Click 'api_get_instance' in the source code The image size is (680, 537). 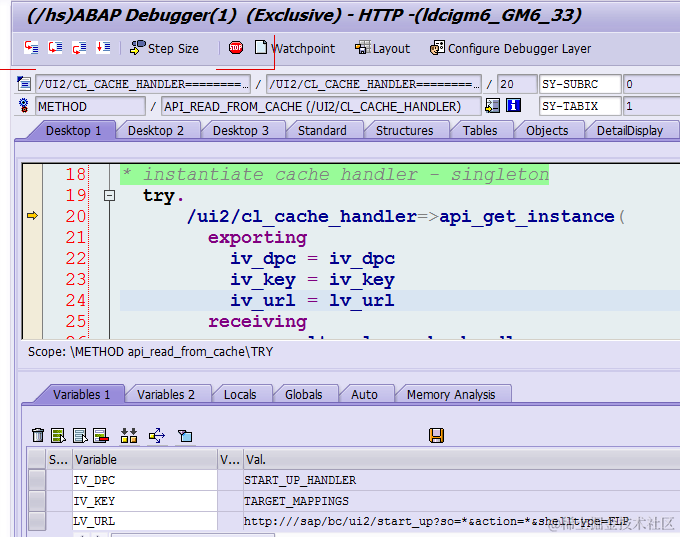[527, 216]
